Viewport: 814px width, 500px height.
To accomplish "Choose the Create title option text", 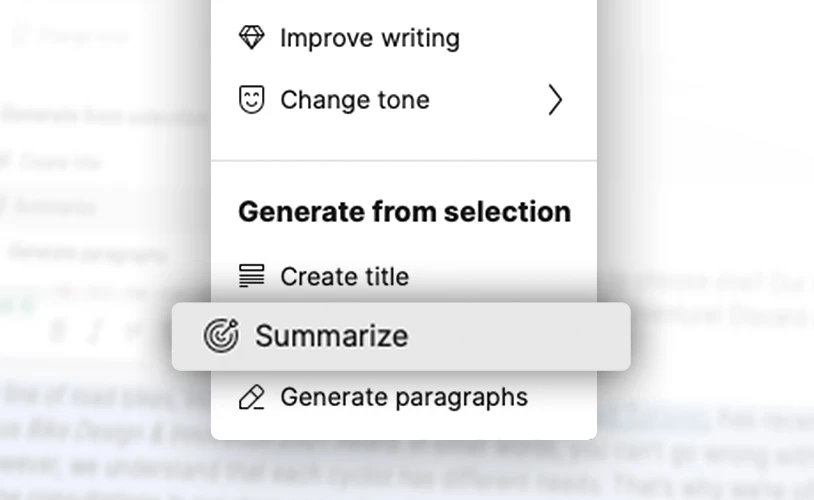I will point(344,276).
